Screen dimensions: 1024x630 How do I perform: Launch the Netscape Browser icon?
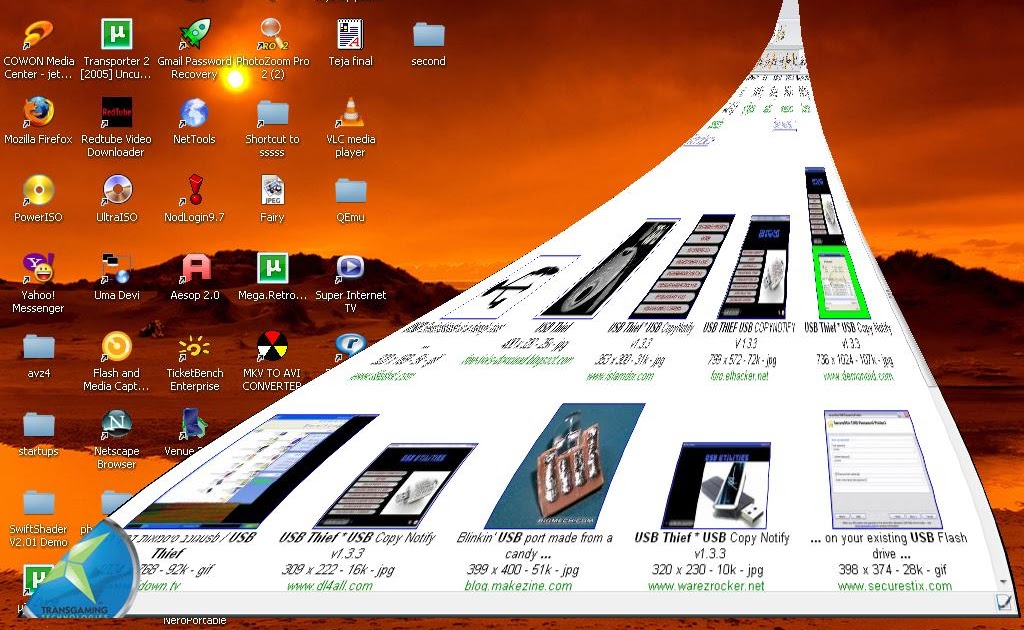(x=116, y=424)
